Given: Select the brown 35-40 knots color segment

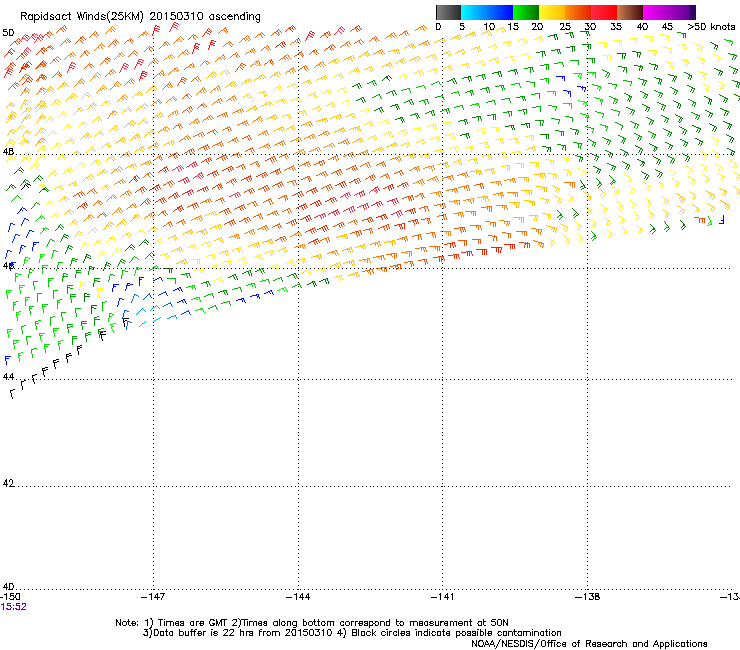Looking at the screenshot, I should click(x=630, y=12).
